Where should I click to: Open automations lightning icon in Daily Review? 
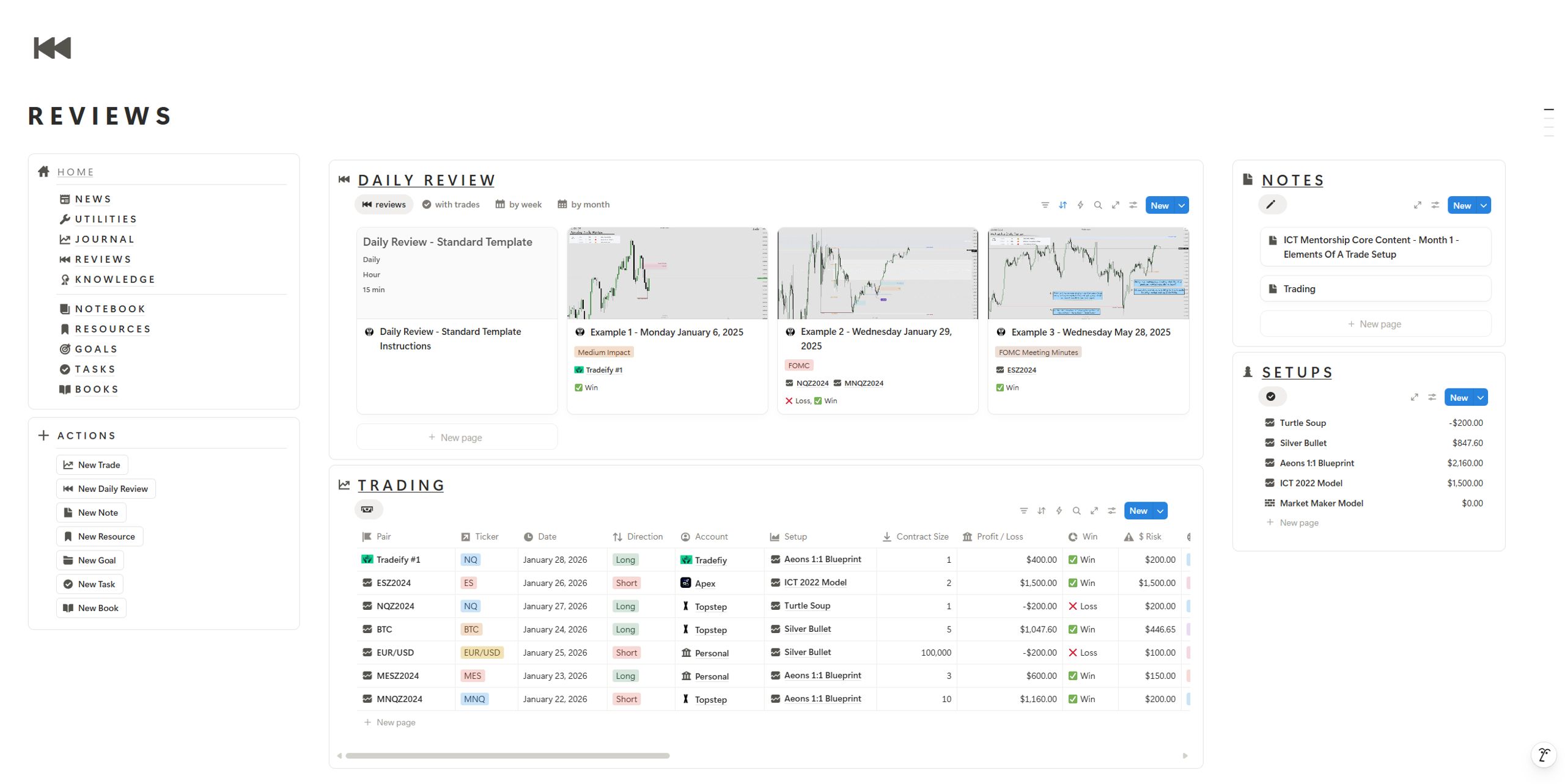[x=1080, y=205]
